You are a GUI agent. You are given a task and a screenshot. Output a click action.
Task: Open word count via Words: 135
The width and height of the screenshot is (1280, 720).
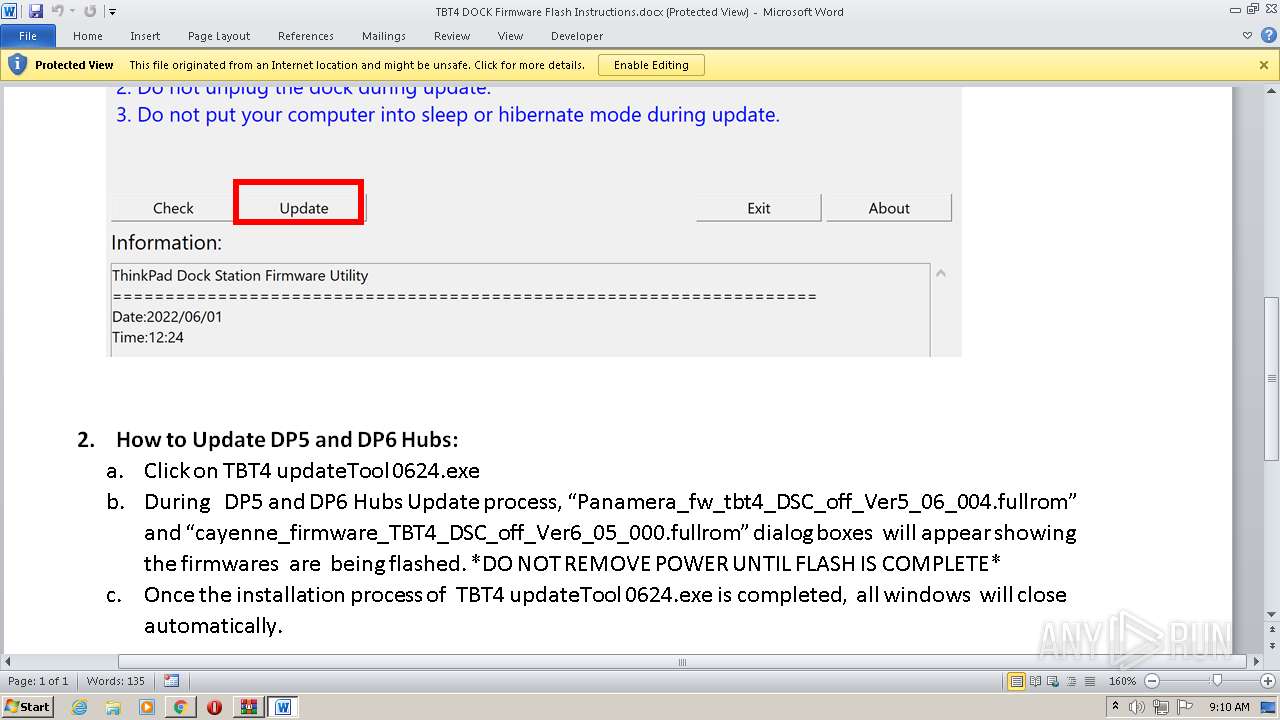tap(116, 681)
